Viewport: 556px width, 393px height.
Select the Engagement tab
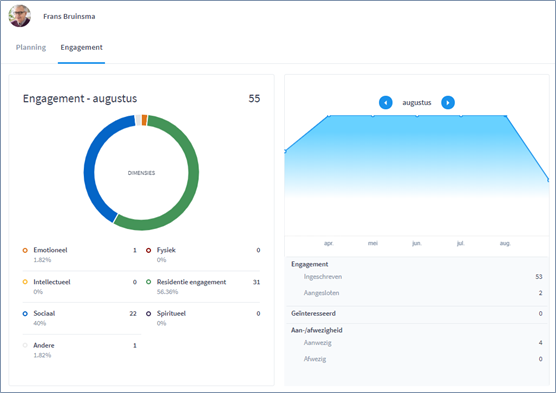click(81, 47)
